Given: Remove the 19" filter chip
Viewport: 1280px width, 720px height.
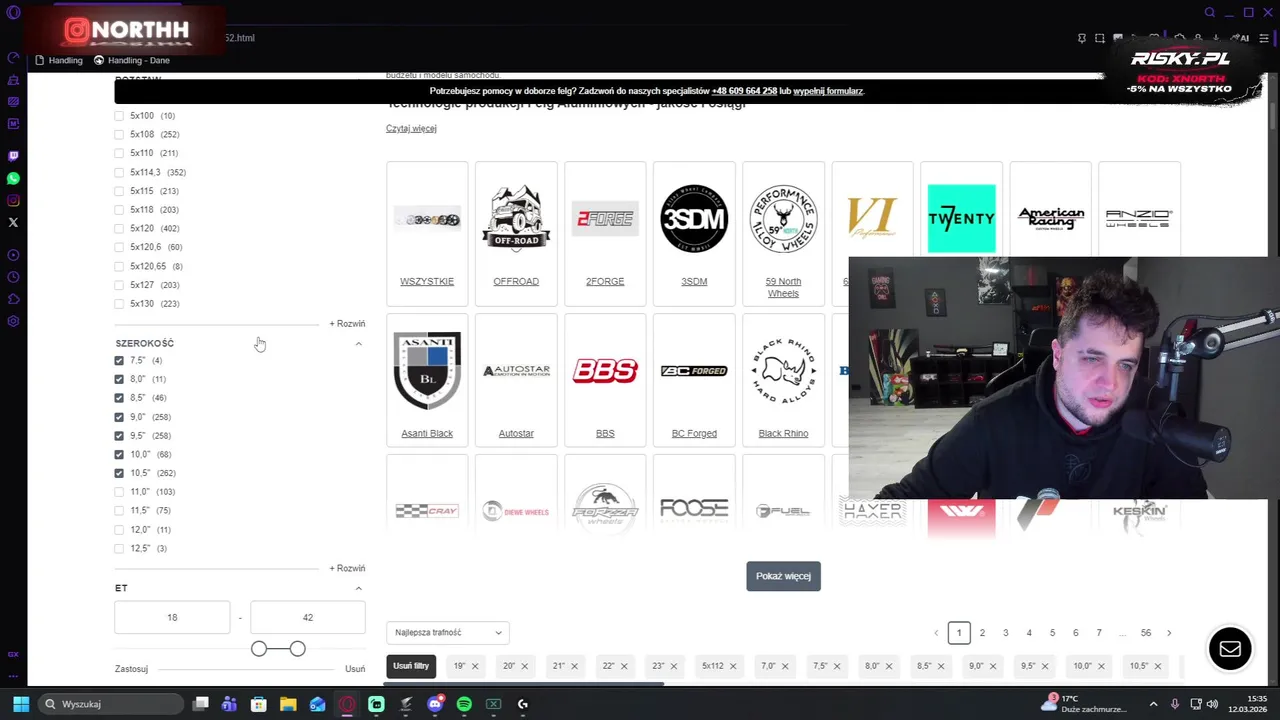Looking at the screenshot, I should [475, 666].
